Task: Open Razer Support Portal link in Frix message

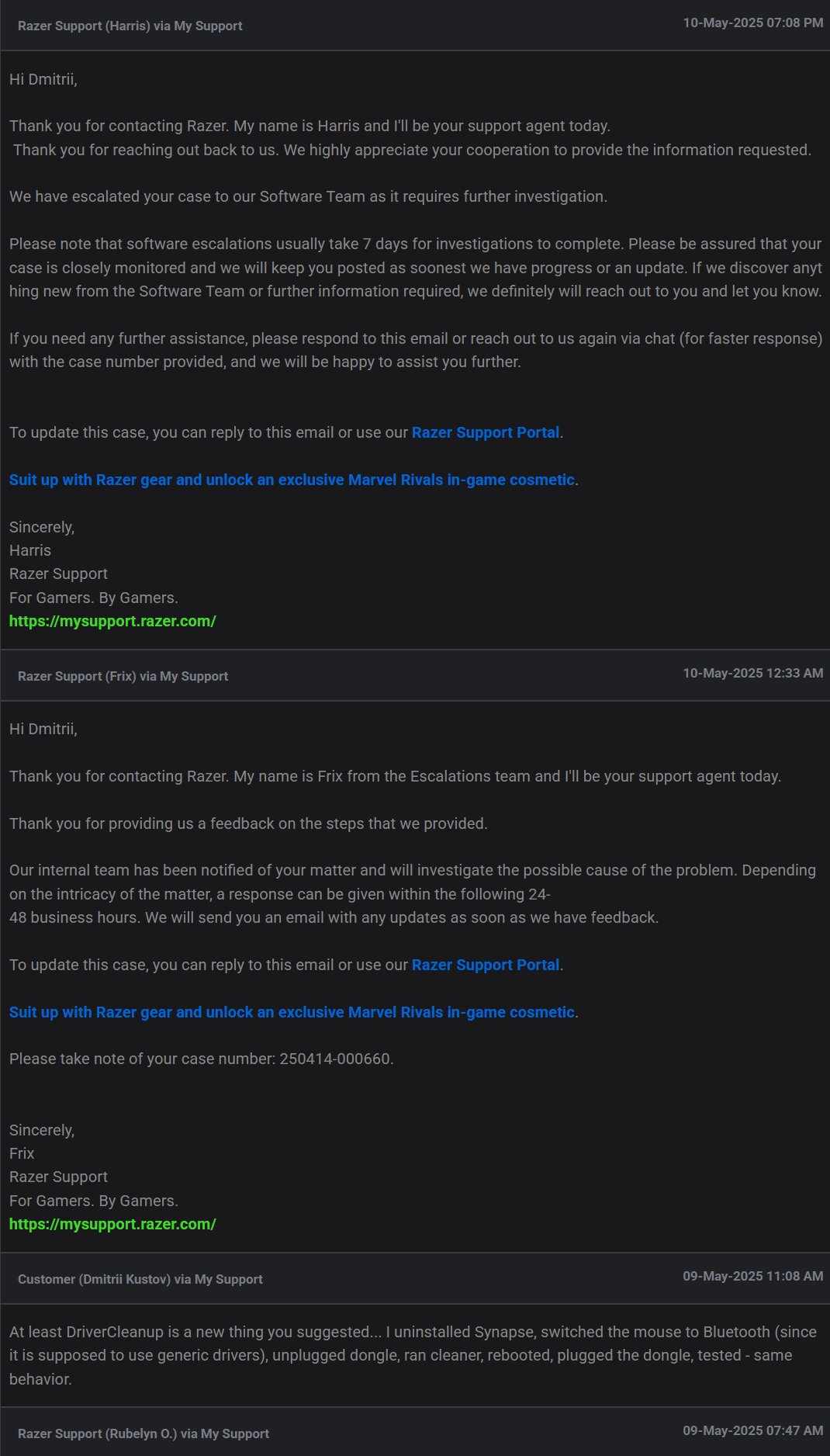Action: coord(485,965)
